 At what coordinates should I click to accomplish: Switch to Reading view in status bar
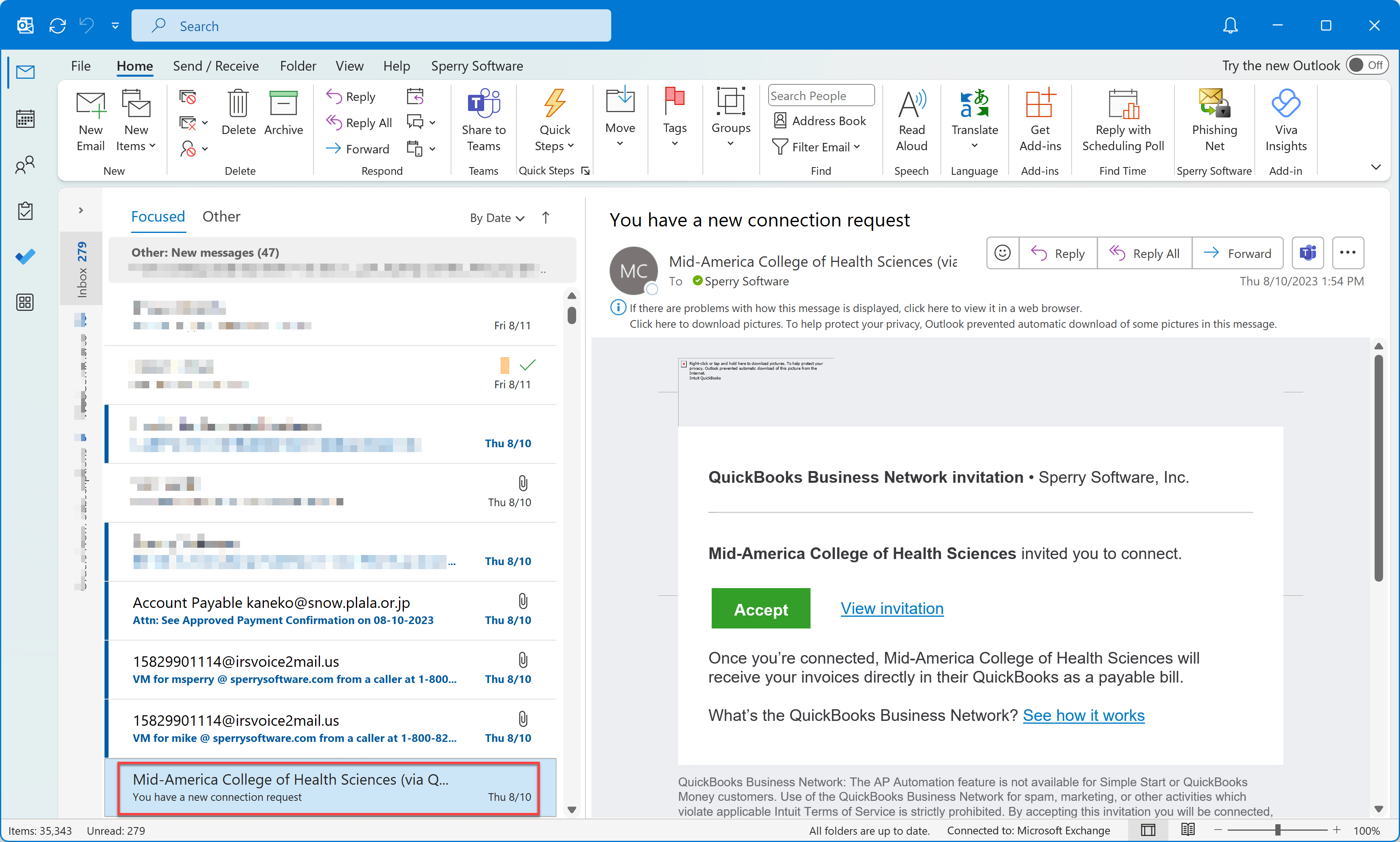point(1188,830)
